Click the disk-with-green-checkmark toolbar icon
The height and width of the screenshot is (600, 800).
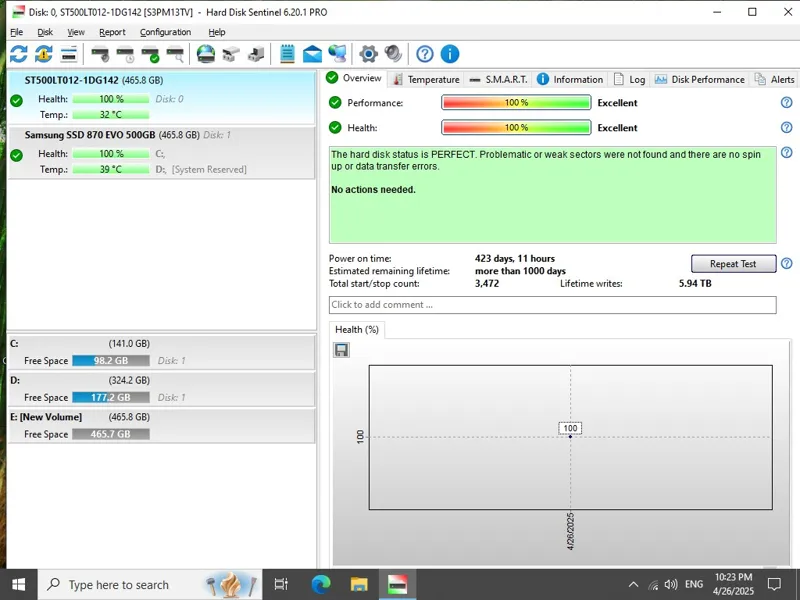click(x=150, y=54)
